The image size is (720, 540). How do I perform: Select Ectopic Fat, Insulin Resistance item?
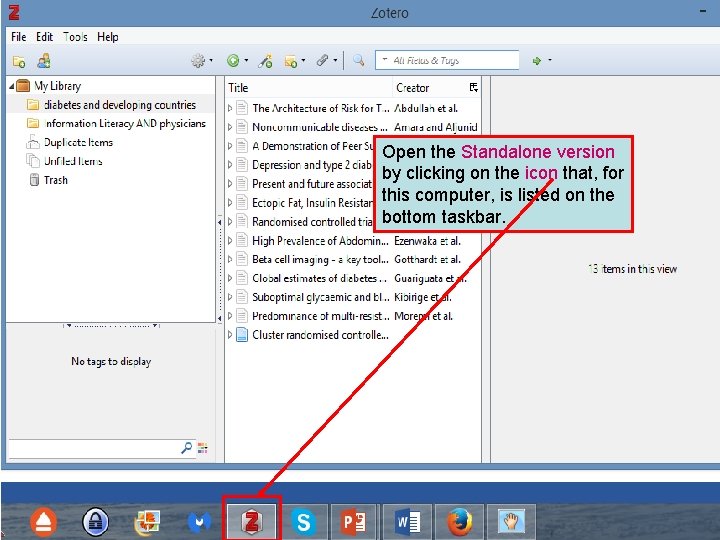(x=312, y=202)
